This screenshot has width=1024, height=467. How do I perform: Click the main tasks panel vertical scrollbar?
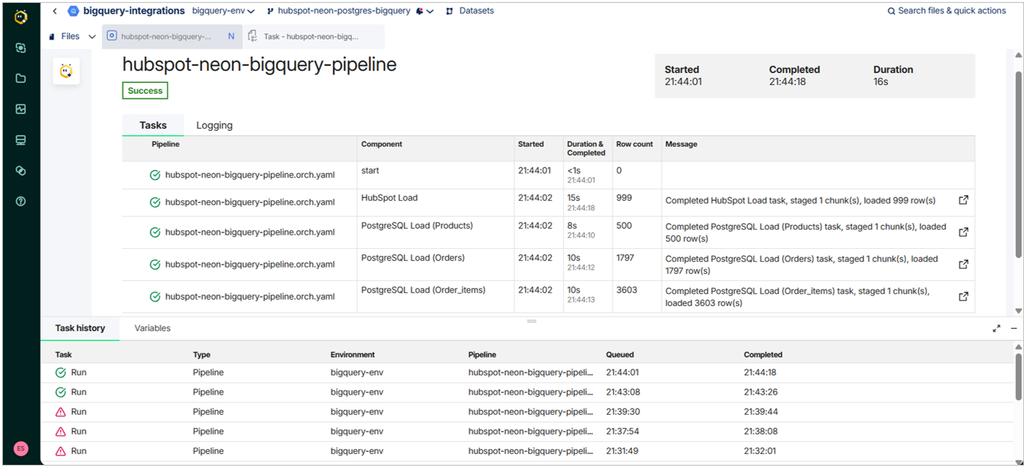tap(1018, 163)
